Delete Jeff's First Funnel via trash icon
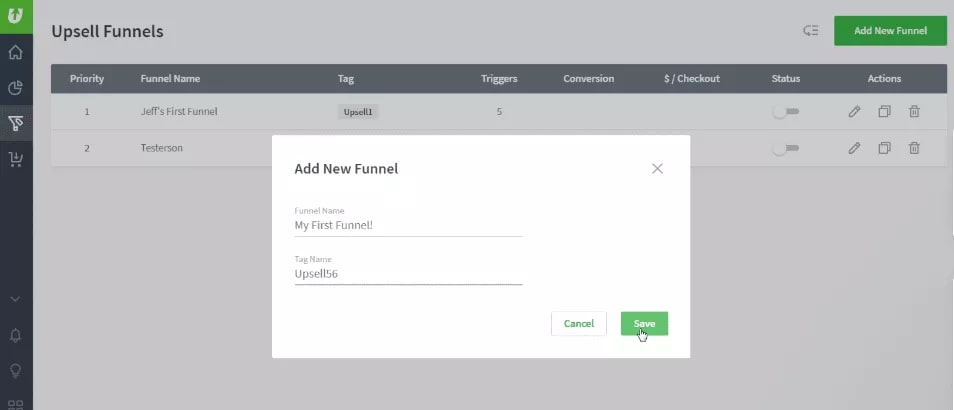This screenshot has height=410, width=954. pyautogui.click(x=914, y=112)
